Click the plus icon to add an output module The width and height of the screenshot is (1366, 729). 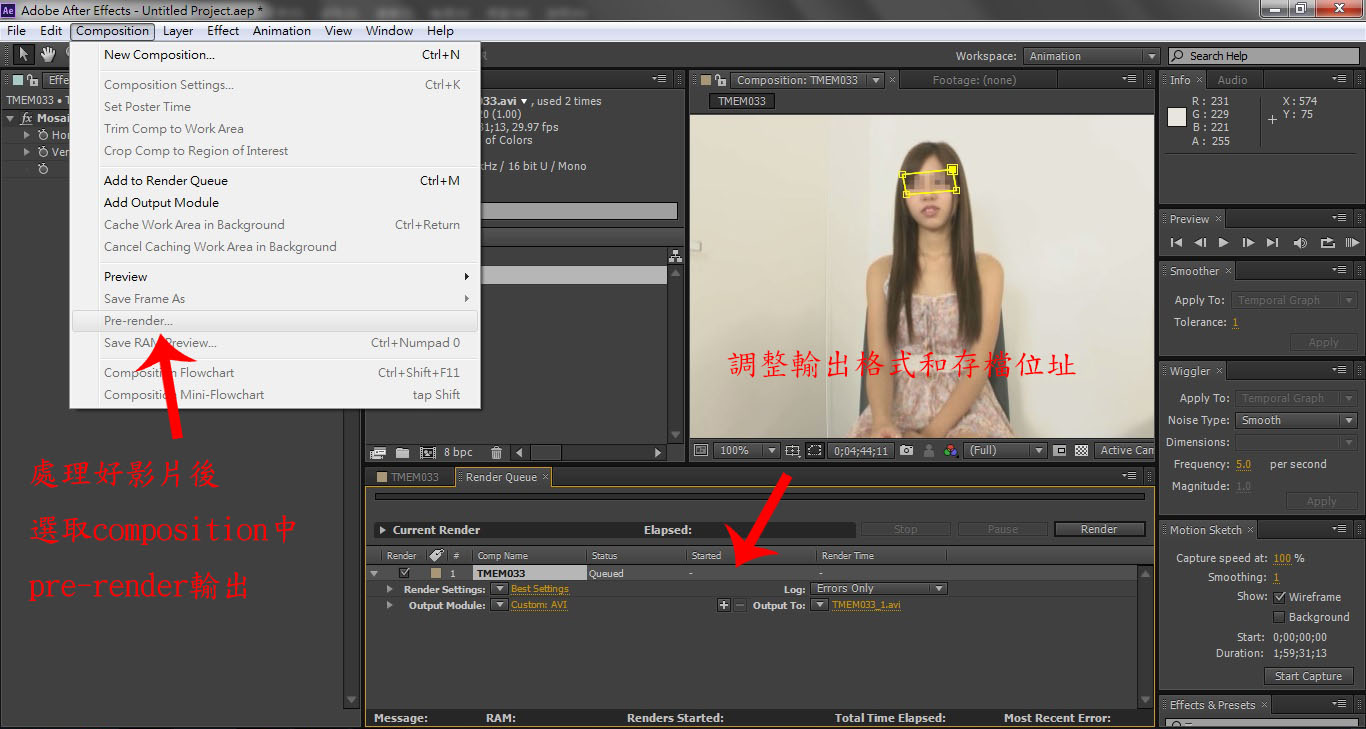(724, 605)
